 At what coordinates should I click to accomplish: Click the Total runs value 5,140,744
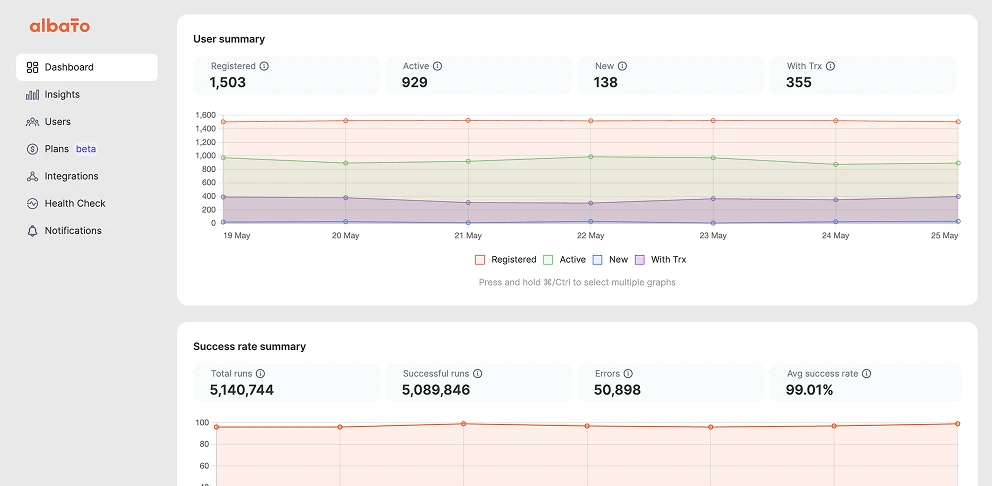pos(242,390)
